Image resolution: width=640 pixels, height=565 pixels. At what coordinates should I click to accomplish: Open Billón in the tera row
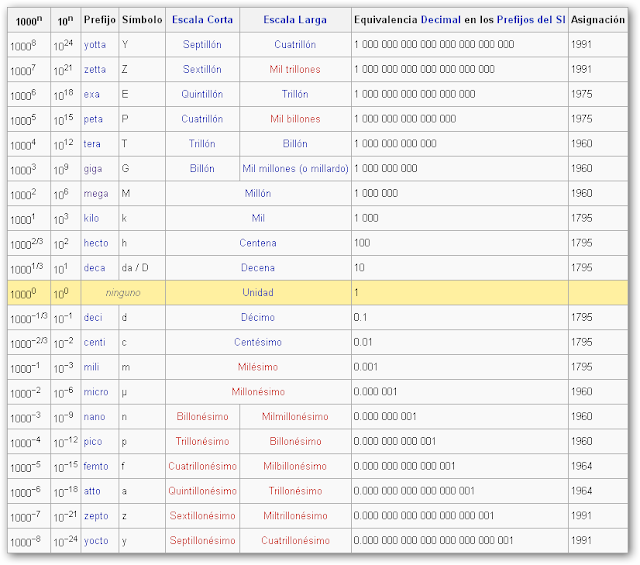point(295,144)
